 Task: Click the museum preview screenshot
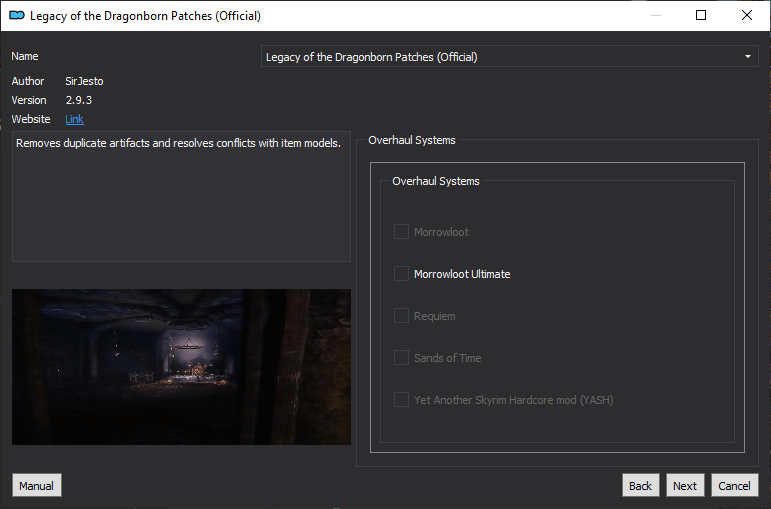point(181,367)
